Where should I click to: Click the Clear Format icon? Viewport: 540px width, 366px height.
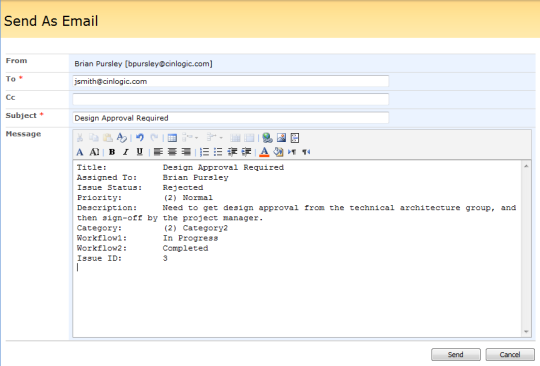[122, 138]
